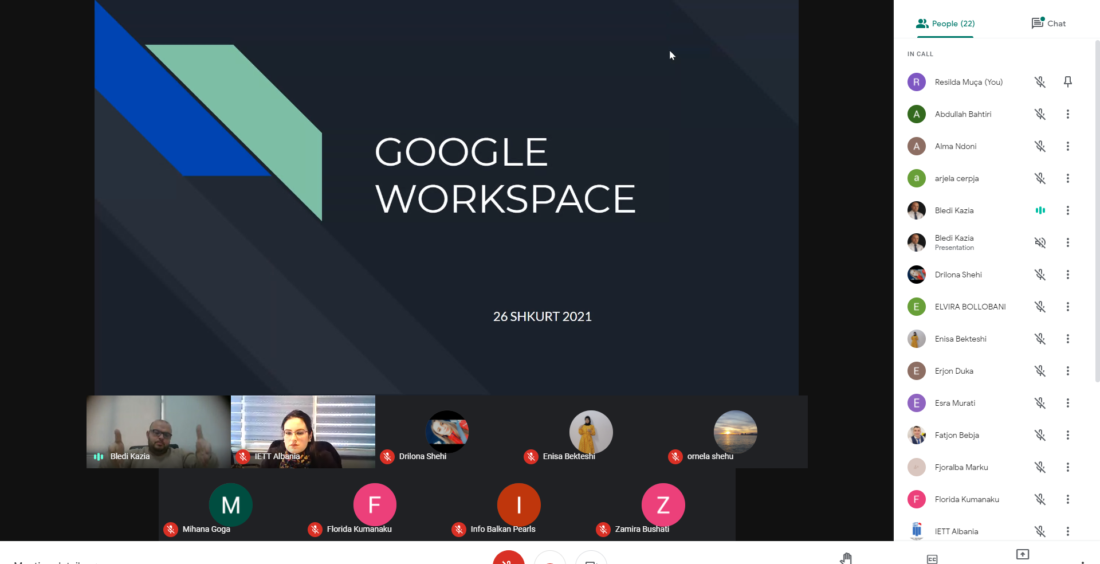Screen dimensions: 1100x564
Task: Click Erjon Duka's avatar in the list
Action: [x=916, y=371]
